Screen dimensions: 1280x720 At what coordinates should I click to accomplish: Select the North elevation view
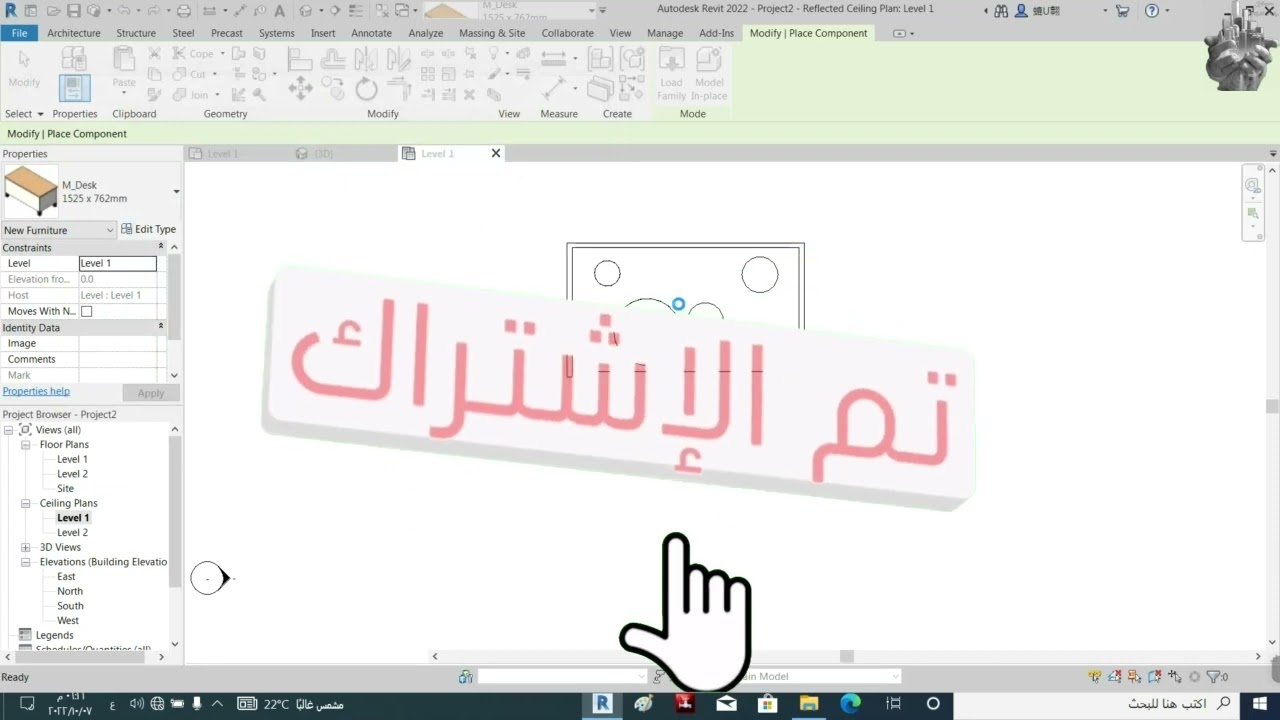[70, 592]
